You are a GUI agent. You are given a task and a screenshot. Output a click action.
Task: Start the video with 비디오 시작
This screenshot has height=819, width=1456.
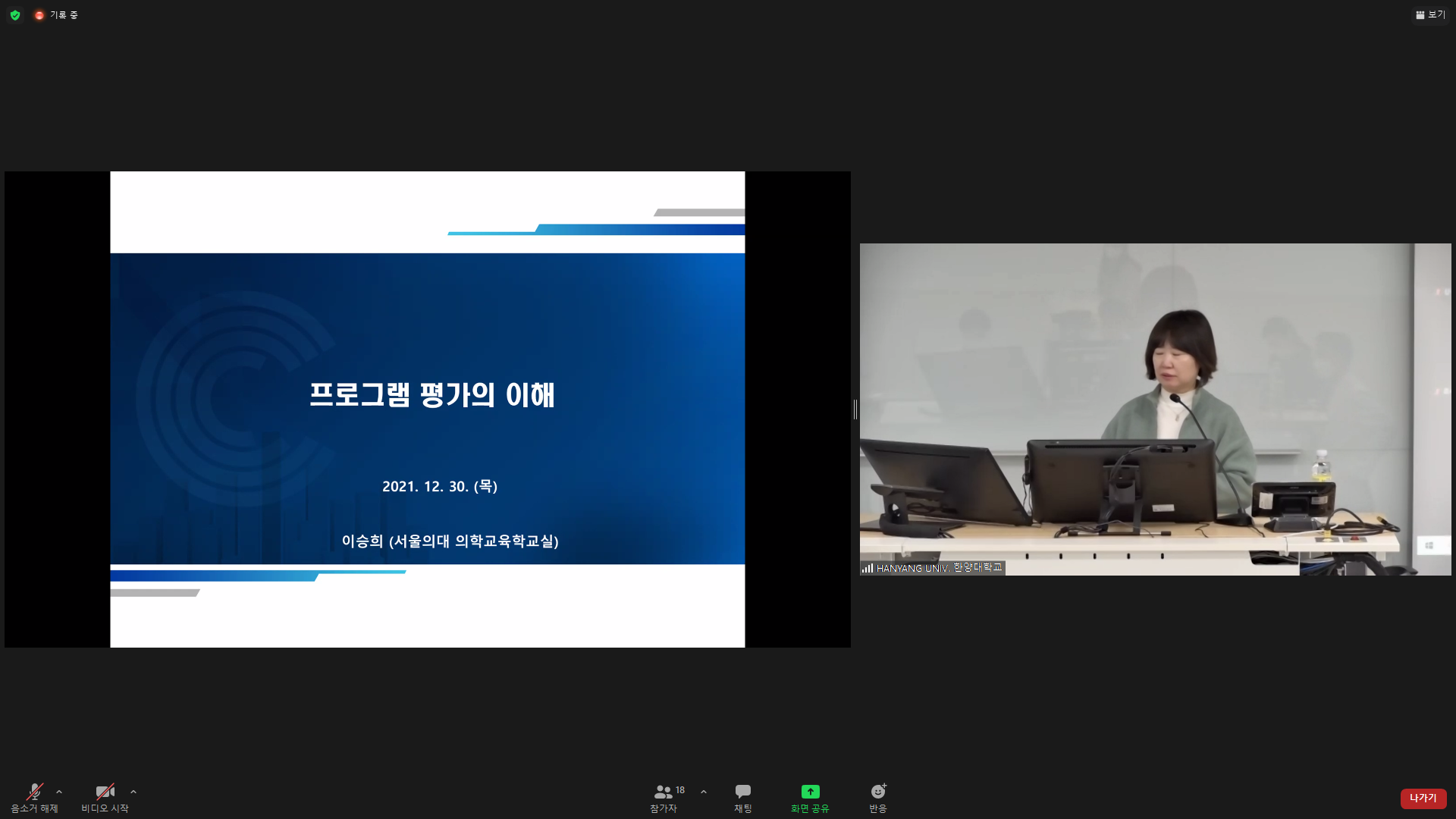105,799
